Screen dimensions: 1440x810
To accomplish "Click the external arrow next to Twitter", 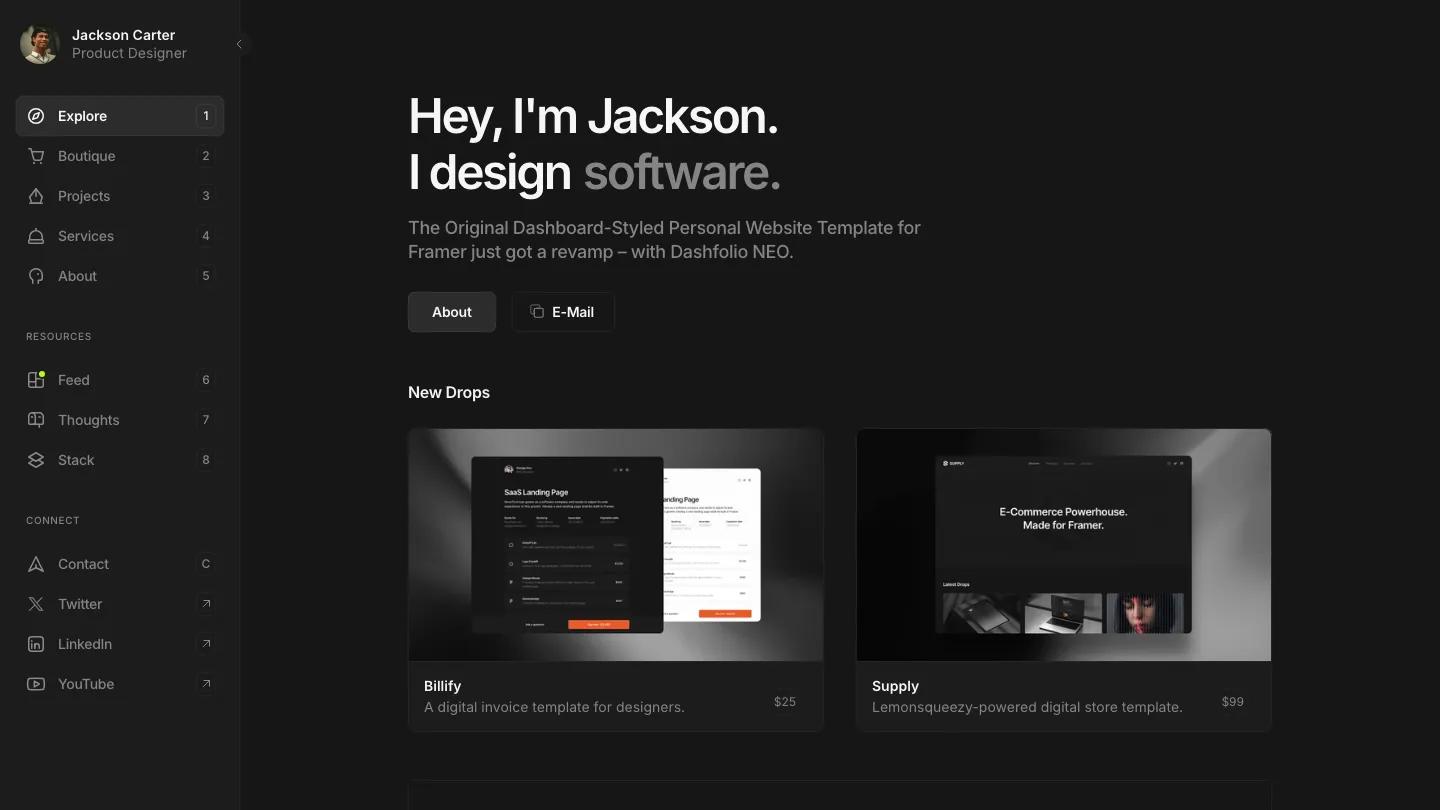I will point(206,604).
